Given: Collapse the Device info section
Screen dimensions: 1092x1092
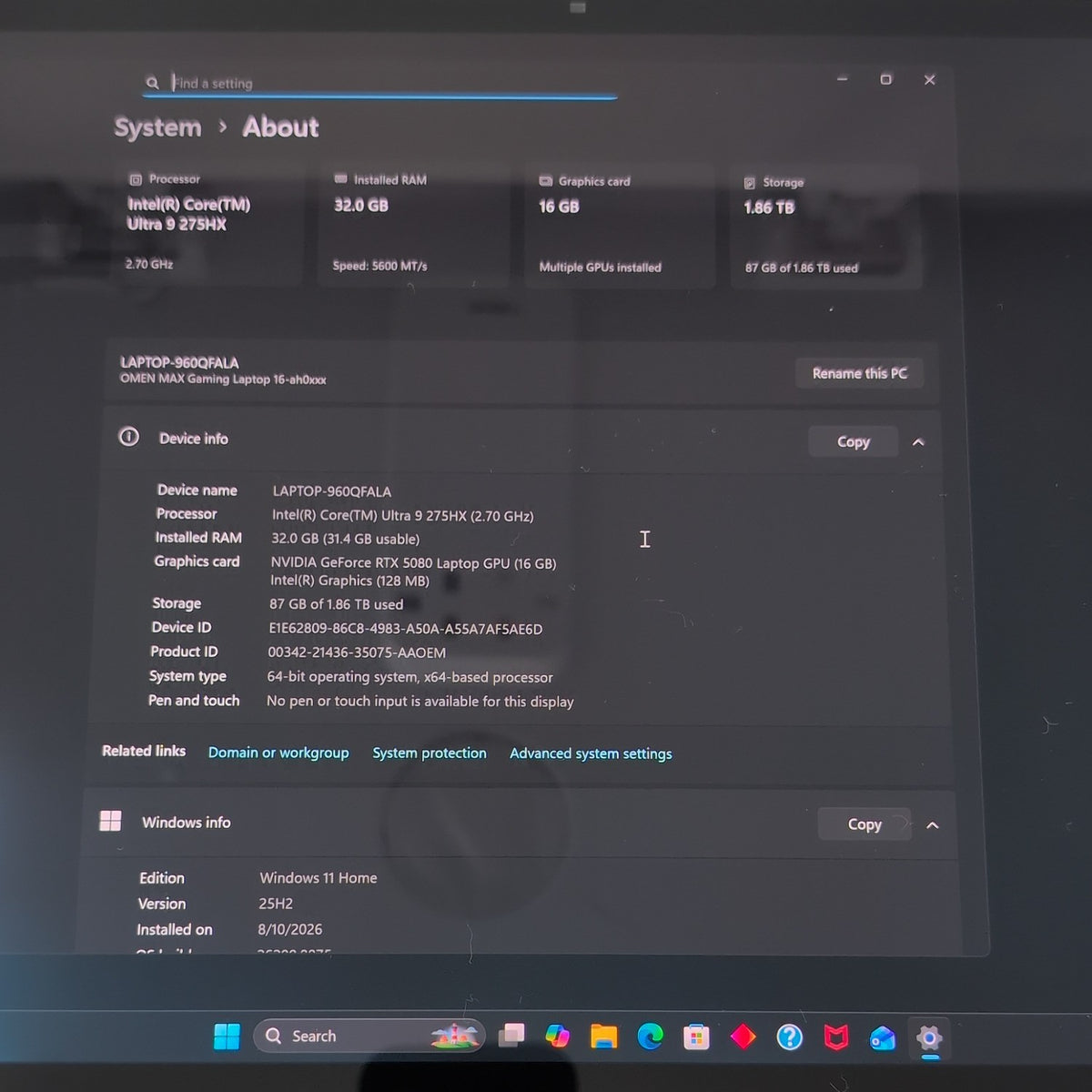Looking at the screenshot, I should pos(918,442).
